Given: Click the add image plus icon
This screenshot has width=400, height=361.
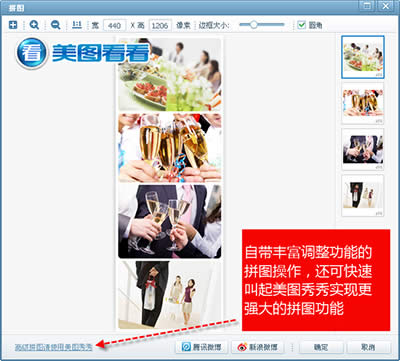Looking at the screenshot, I should click(x=13, y=25).
